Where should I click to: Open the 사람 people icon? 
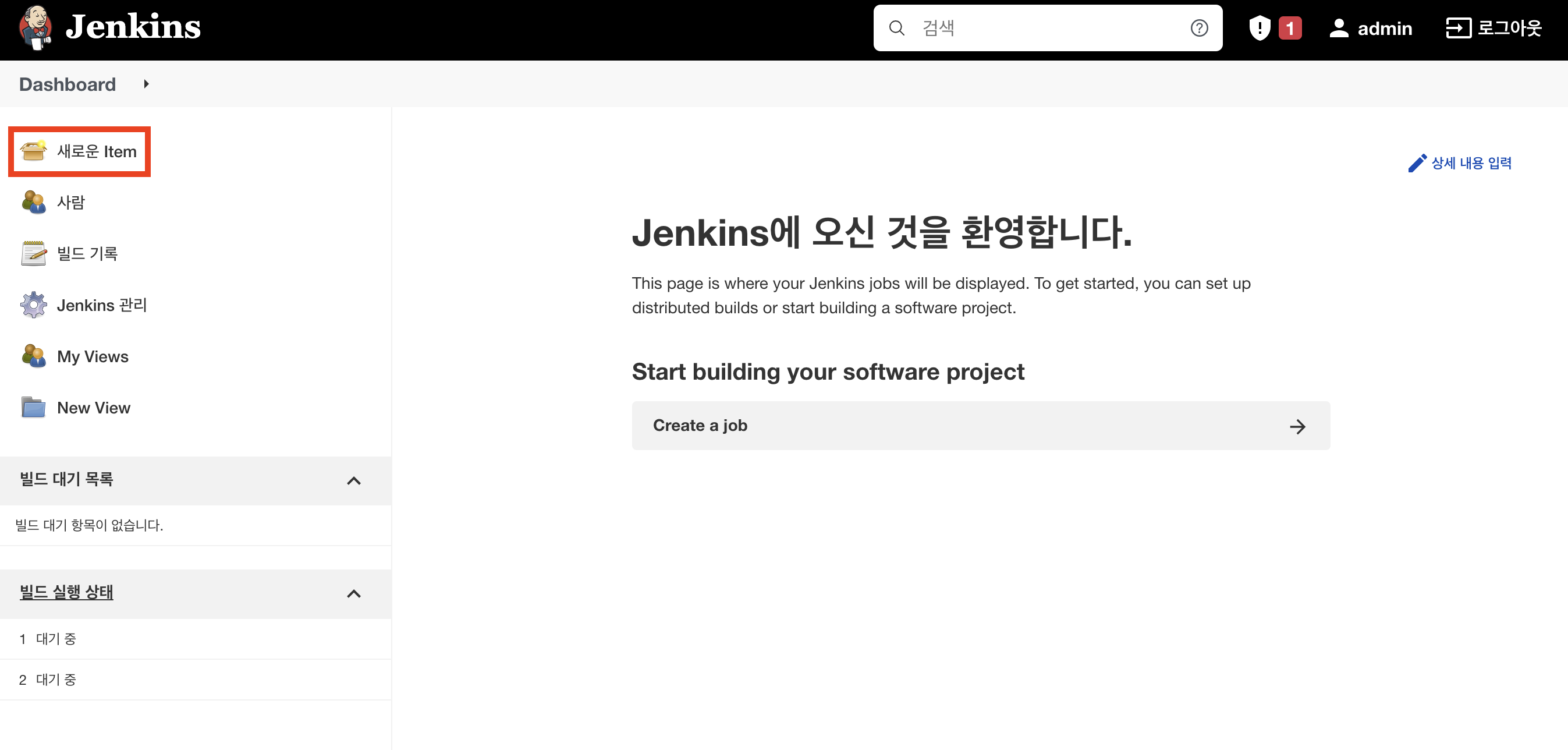pyautogui.click(x=34, y=202)
